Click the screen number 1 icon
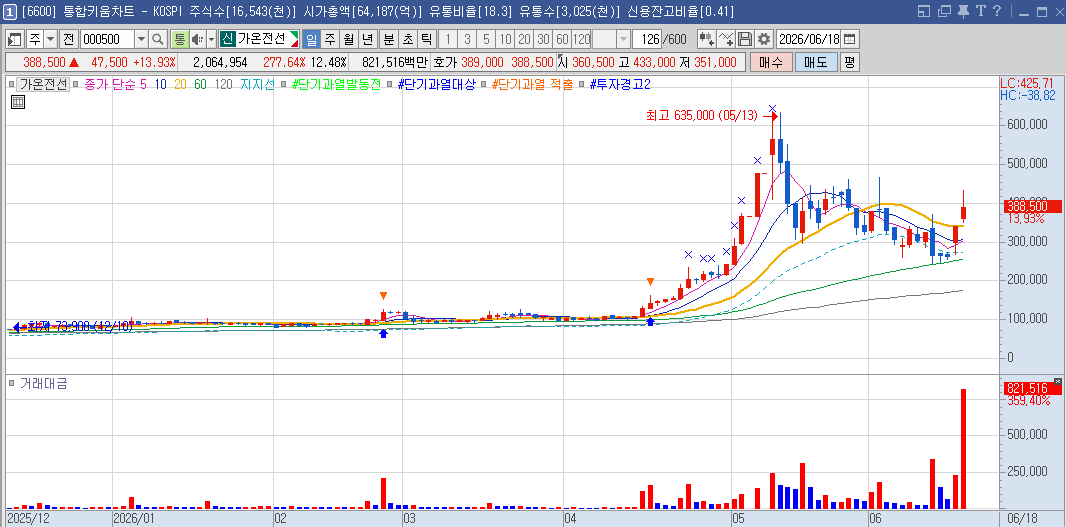The height and width of the screenshot is (527, 1066). coord(10,11)
